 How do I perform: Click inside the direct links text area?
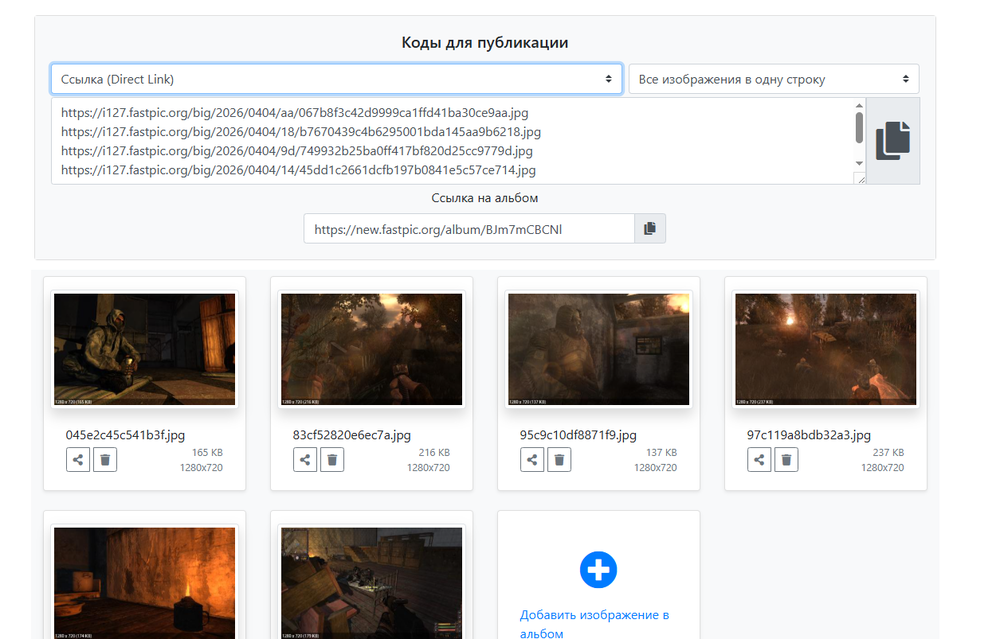[450, 141]
